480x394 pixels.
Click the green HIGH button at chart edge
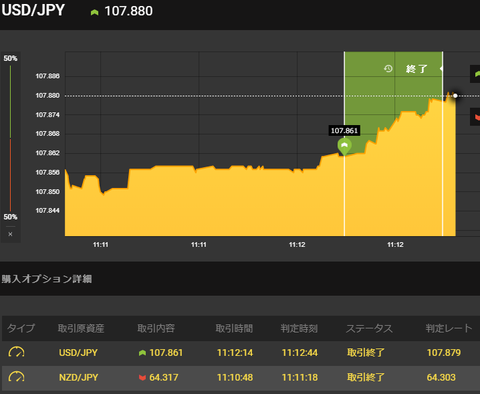pyautogui.click(x=475, y=74)
